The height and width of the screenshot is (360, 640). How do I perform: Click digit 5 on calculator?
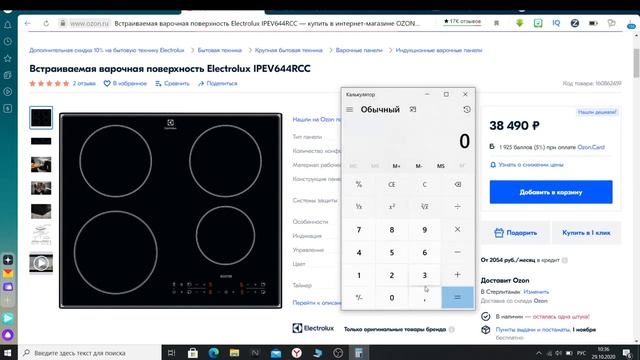pyautogui.click(x=391, y=252)
